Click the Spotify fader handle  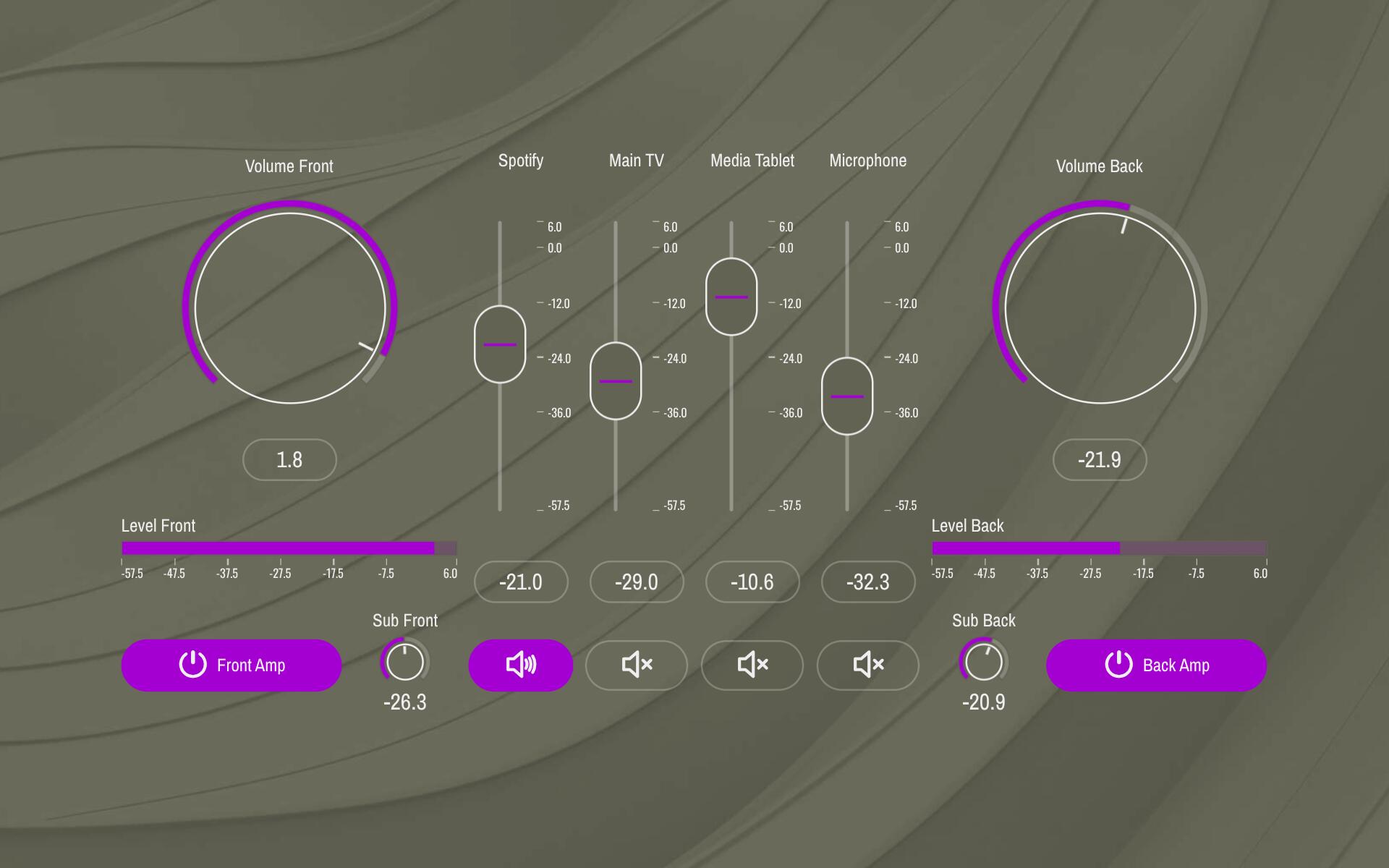click(500, 344)
